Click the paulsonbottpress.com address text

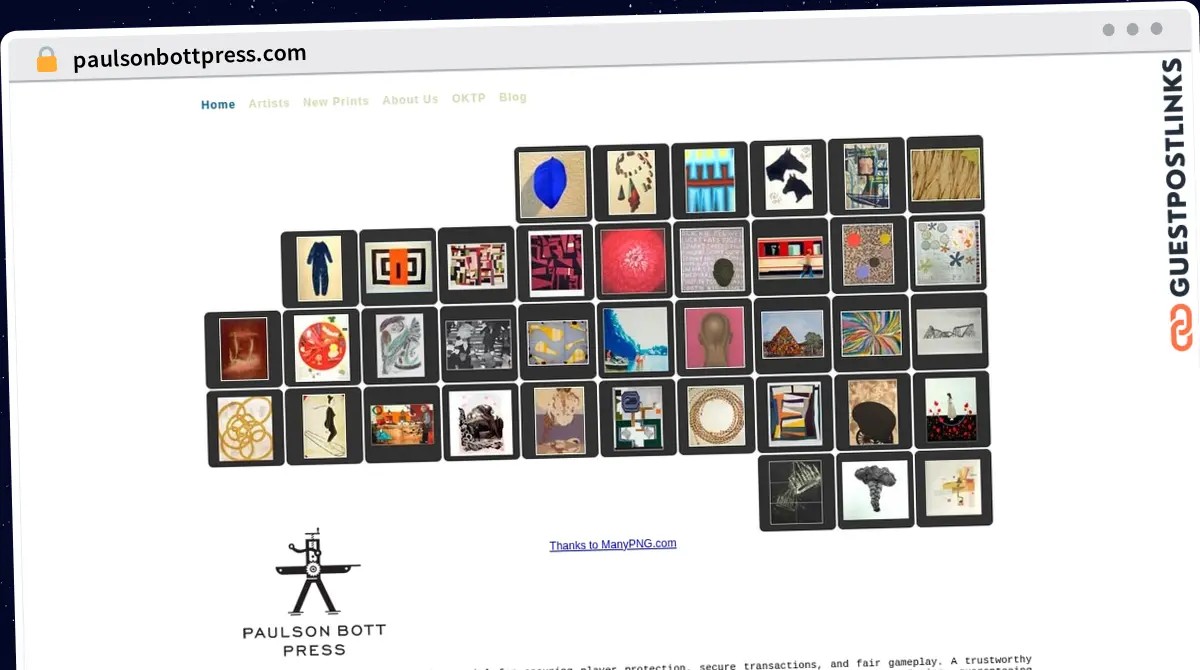pyautogui.click(x=190, y=56)
